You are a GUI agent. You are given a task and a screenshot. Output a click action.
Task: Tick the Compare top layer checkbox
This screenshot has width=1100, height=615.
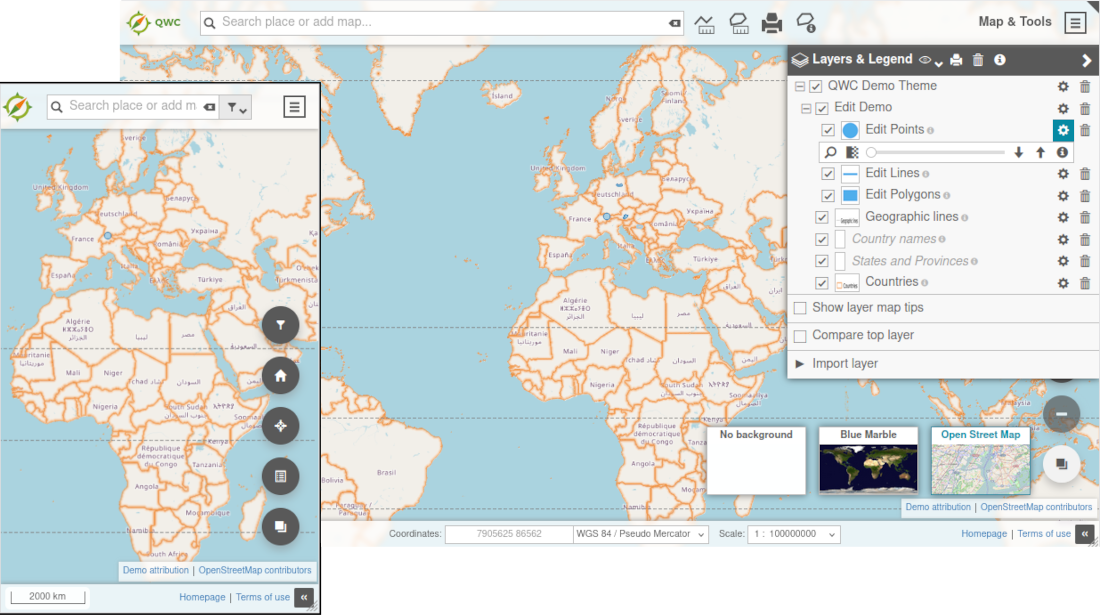800,336
